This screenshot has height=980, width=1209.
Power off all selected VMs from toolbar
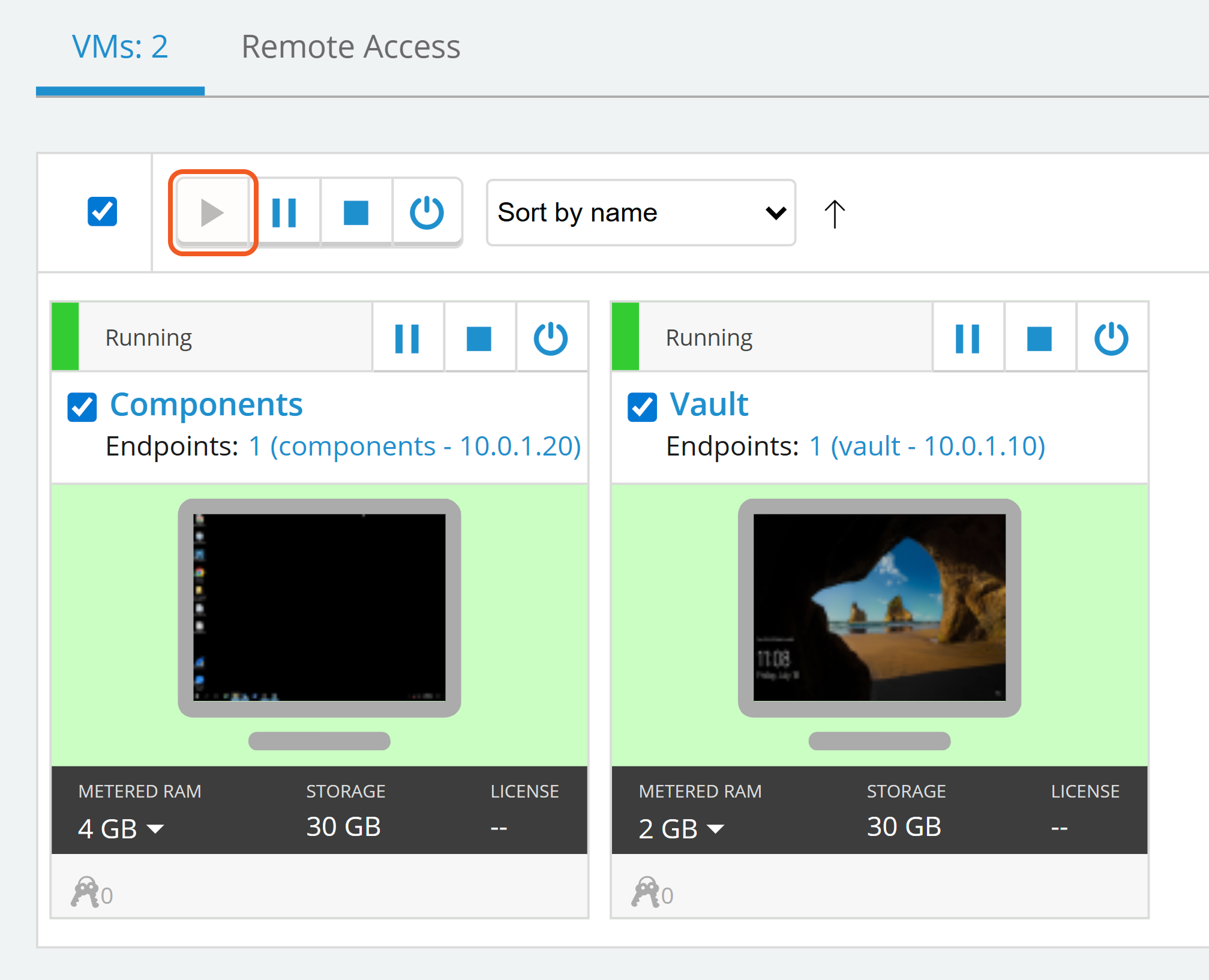pyautogui.click(x=427, y=212)
